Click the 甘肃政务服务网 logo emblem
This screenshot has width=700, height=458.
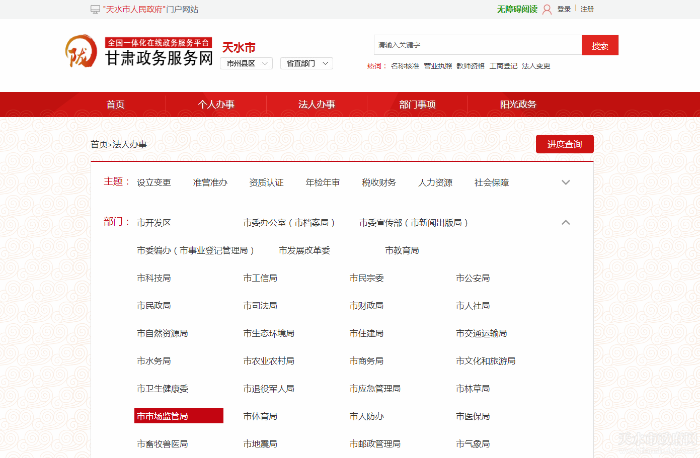click(81, 52)
